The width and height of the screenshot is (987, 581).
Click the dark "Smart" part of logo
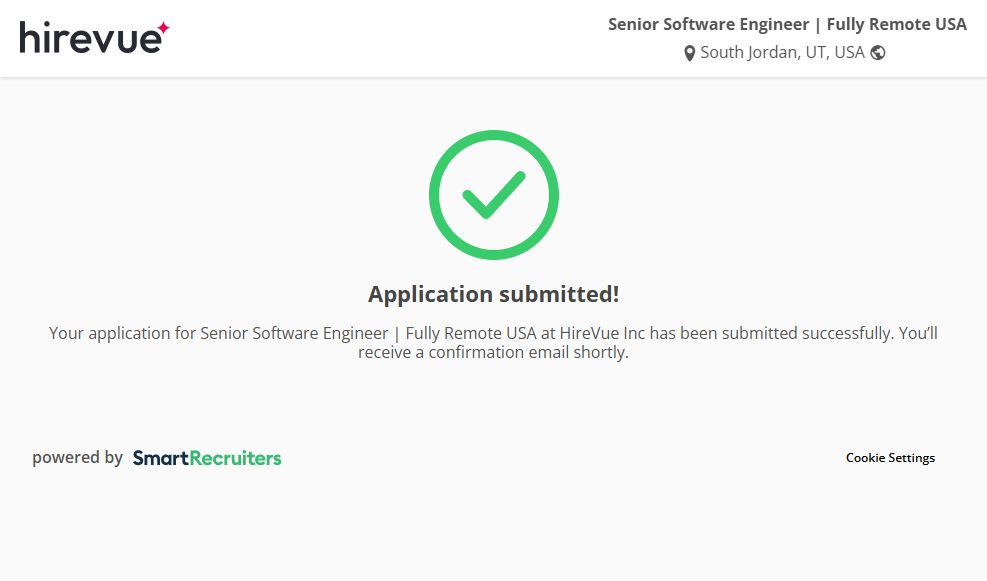[160, 458]
